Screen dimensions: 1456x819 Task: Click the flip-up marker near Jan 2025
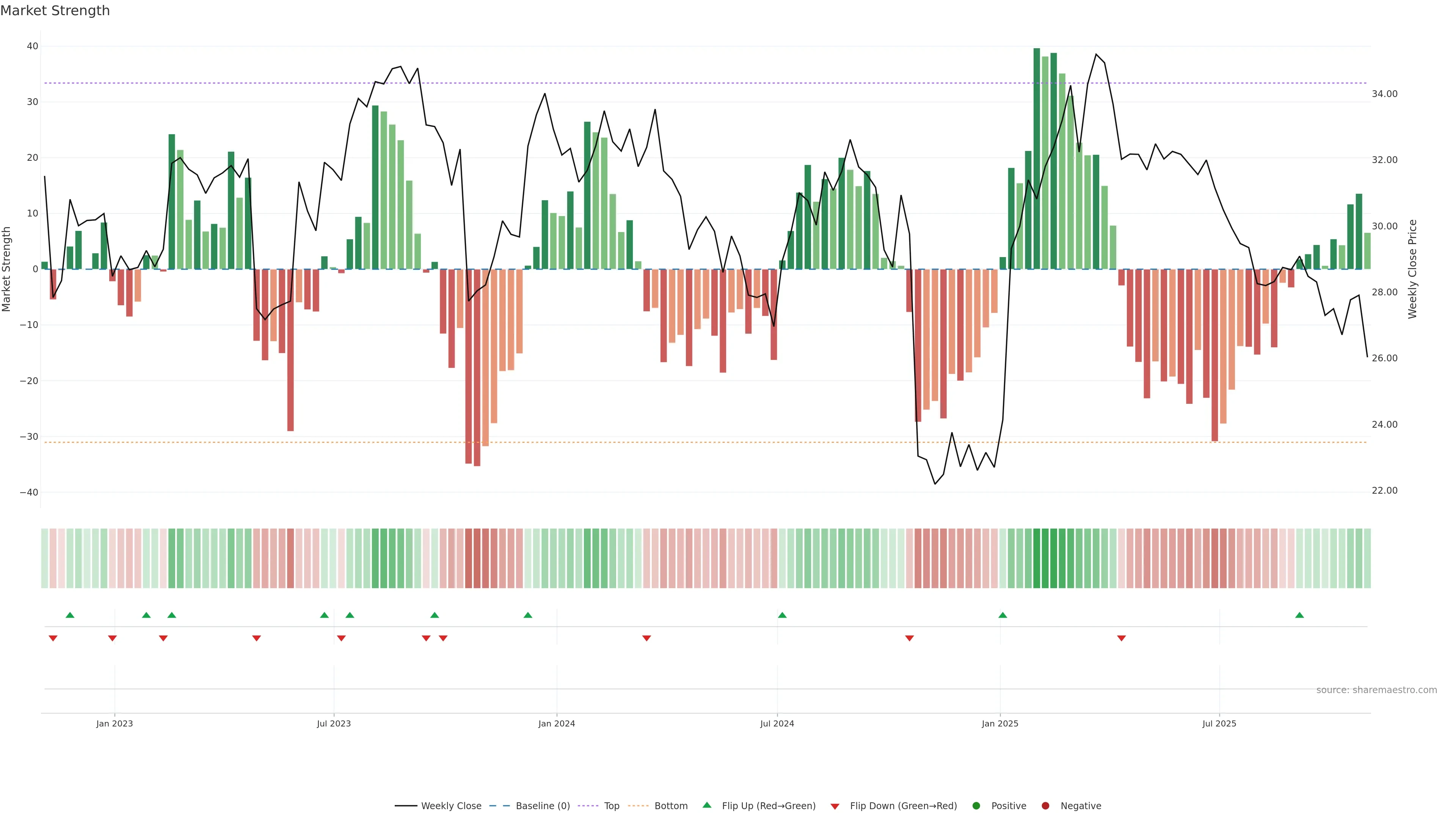[1003, 615]
